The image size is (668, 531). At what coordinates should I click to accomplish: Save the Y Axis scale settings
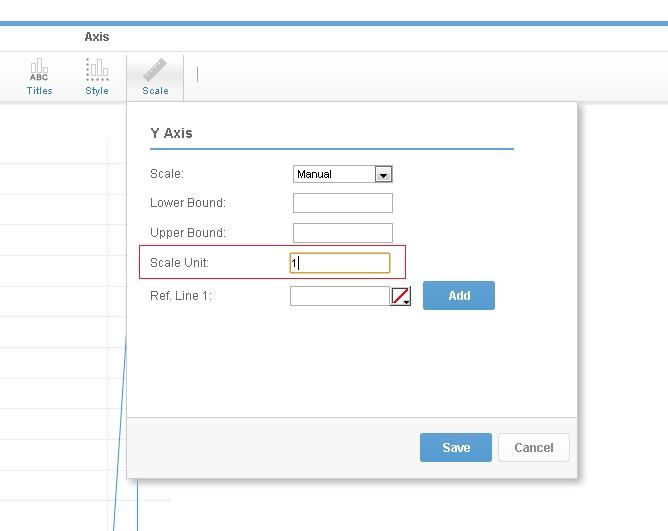tap(456, 447)
